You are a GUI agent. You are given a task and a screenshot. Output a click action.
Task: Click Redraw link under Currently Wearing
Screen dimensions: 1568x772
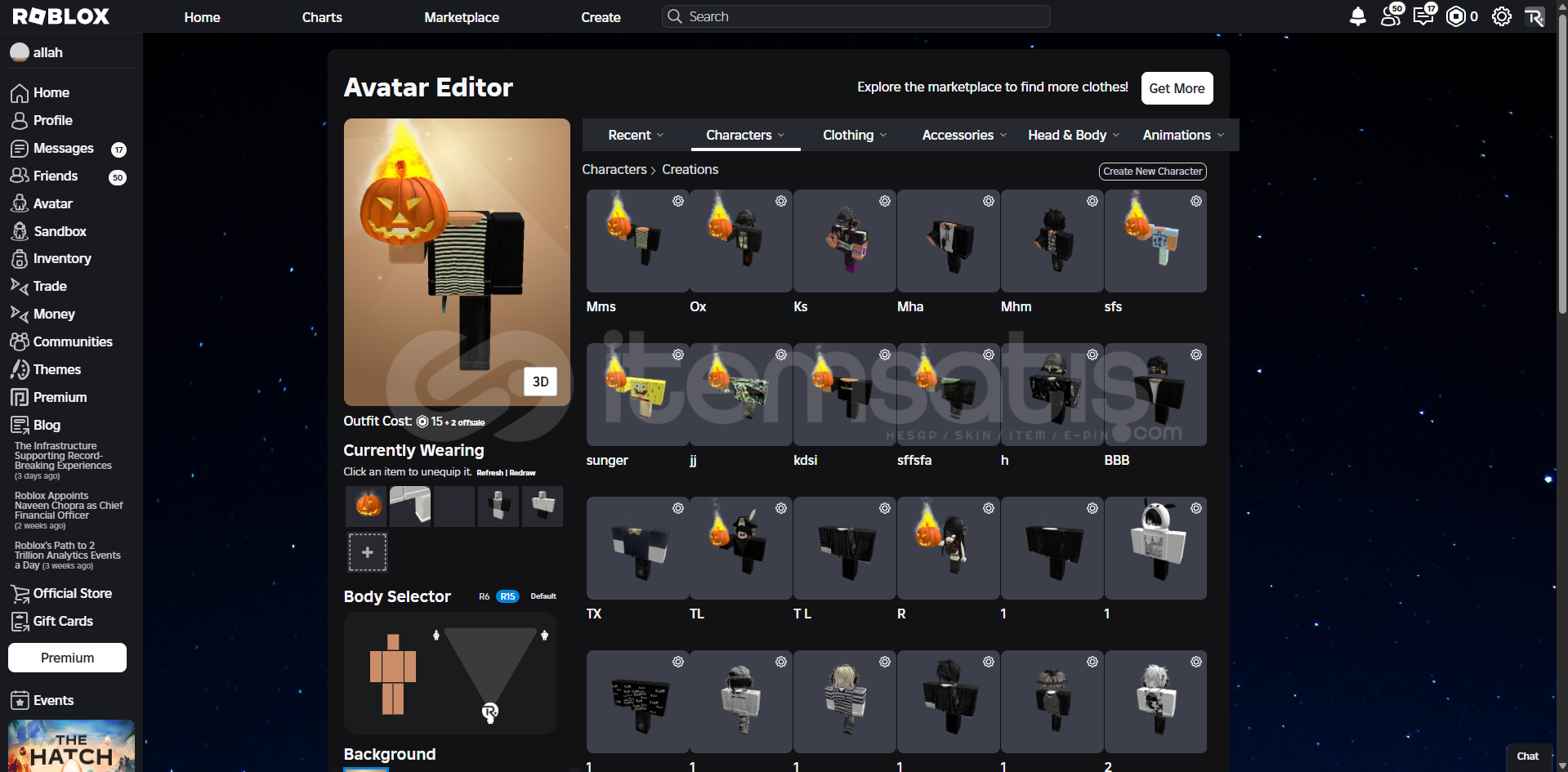(523, 473)
